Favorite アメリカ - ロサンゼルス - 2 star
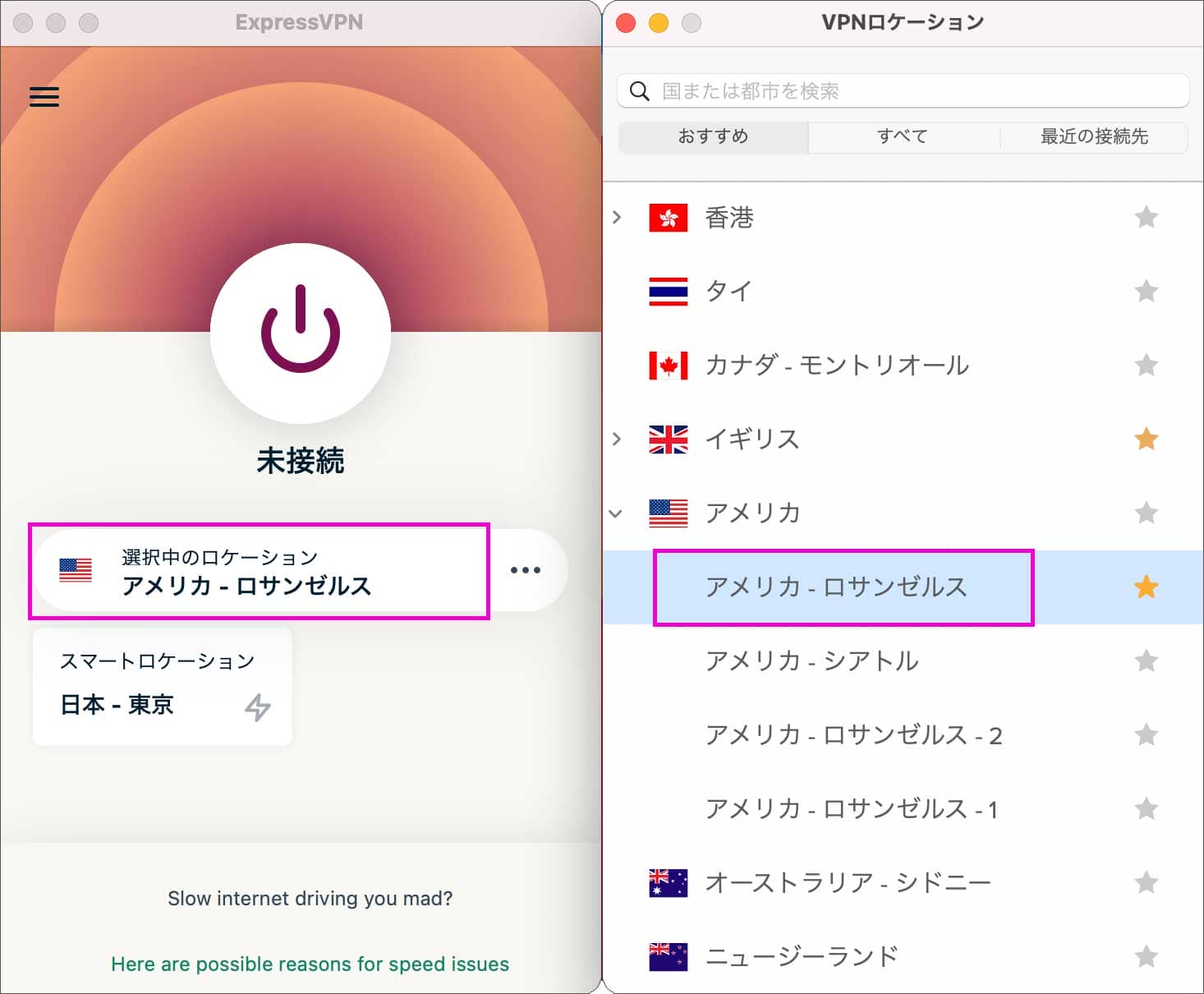Image resolution: width=1204 pixels, height=994 pixels. 1147,735
